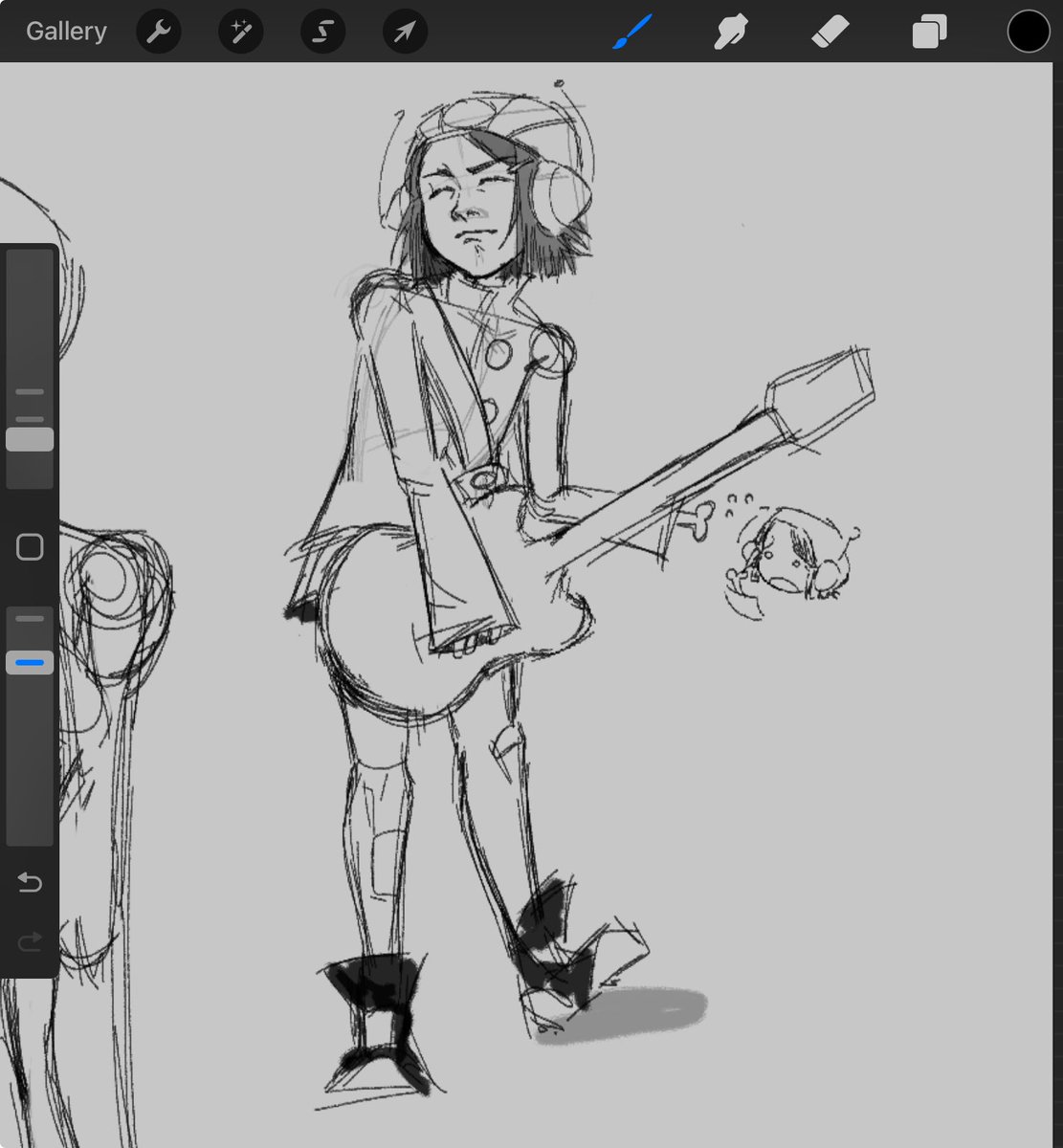The height and width of the screenshot is (1148, 1063).
Task: Open the Layers panel
Action: coord(928,31)
